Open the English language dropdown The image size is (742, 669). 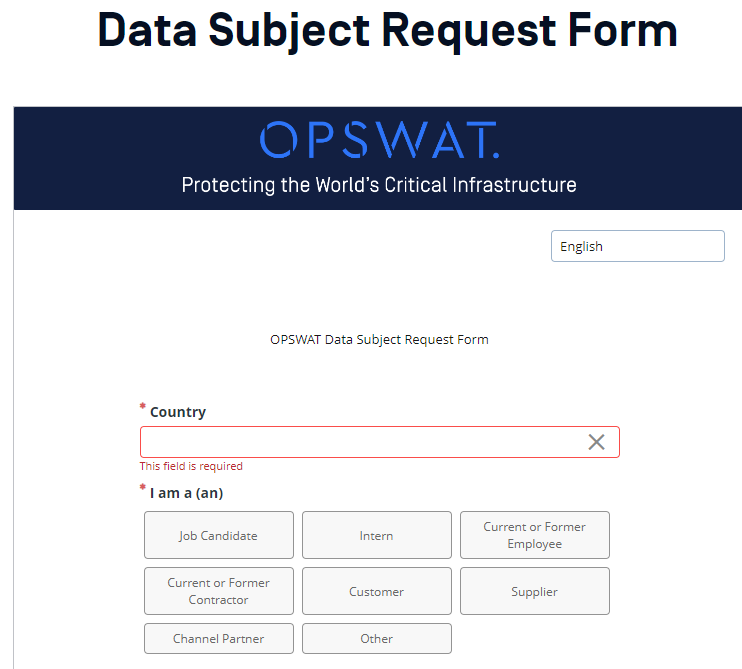point(637,246)
